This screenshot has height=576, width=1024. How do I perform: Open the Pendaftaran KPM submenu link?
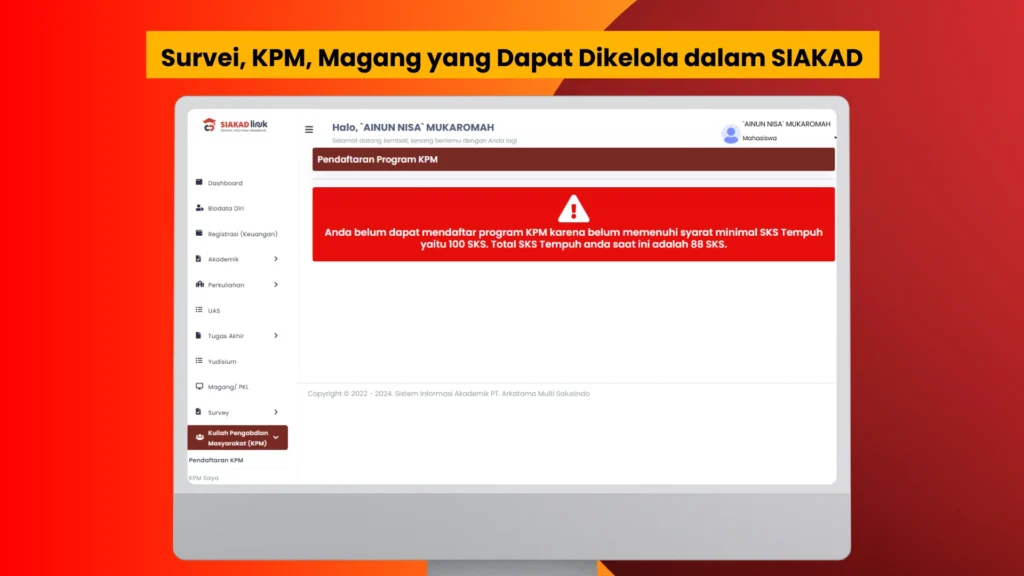coord(216,460)
